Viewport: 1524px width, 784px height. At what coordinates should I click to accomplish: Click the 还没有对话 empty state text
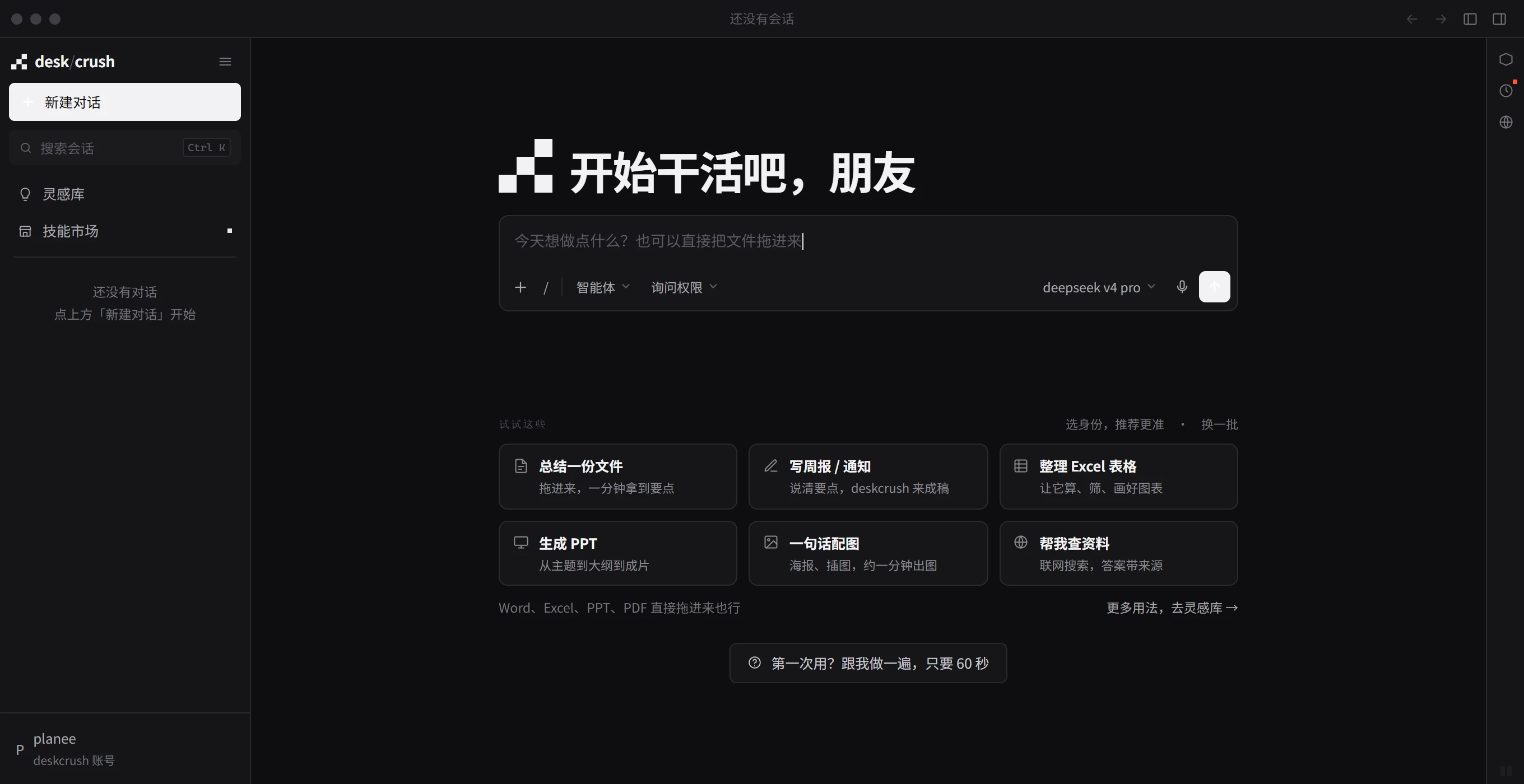point(125,292)
